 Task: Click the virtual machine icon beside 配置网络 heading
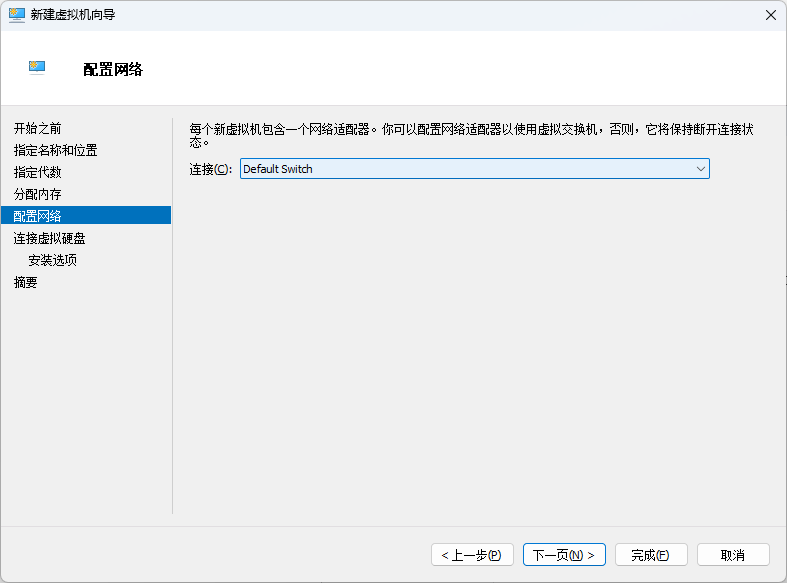37,67
